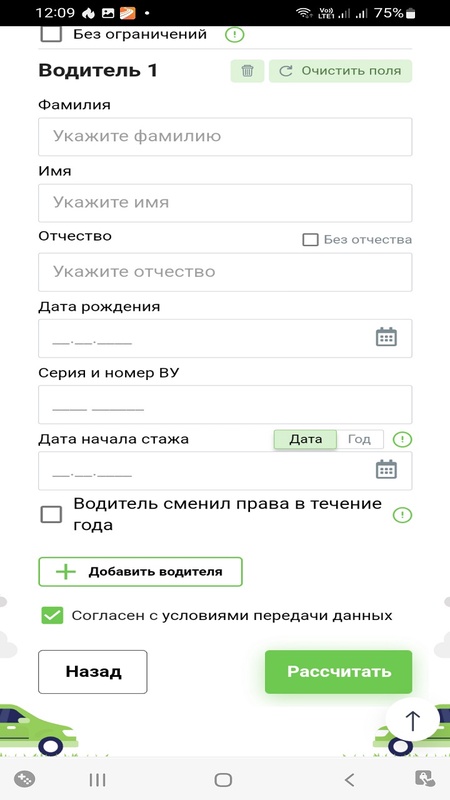Viewport: 450px width, 800px height.
Task: Clear fields using Очистить поля
Action: (x=340, y=71)
